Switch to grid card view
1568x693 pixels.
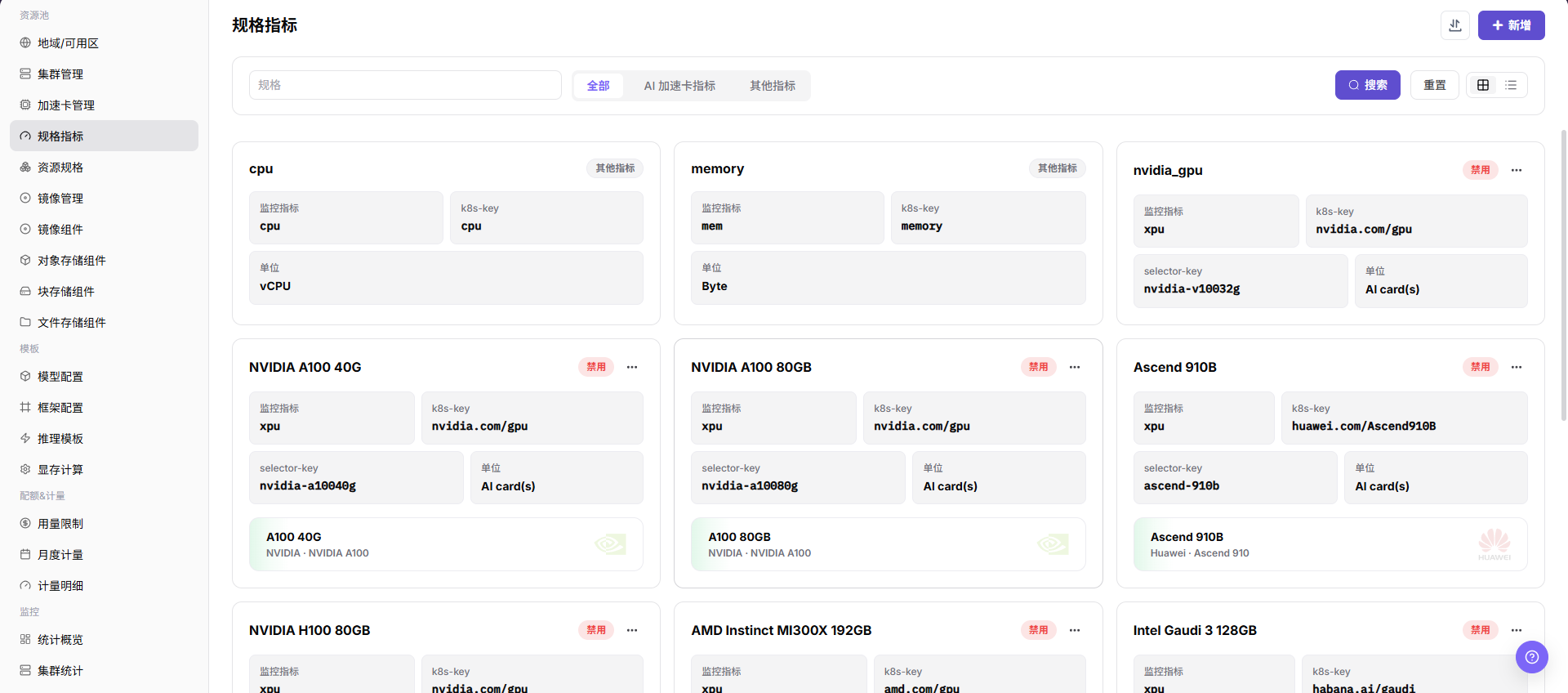coord(1483,85)
